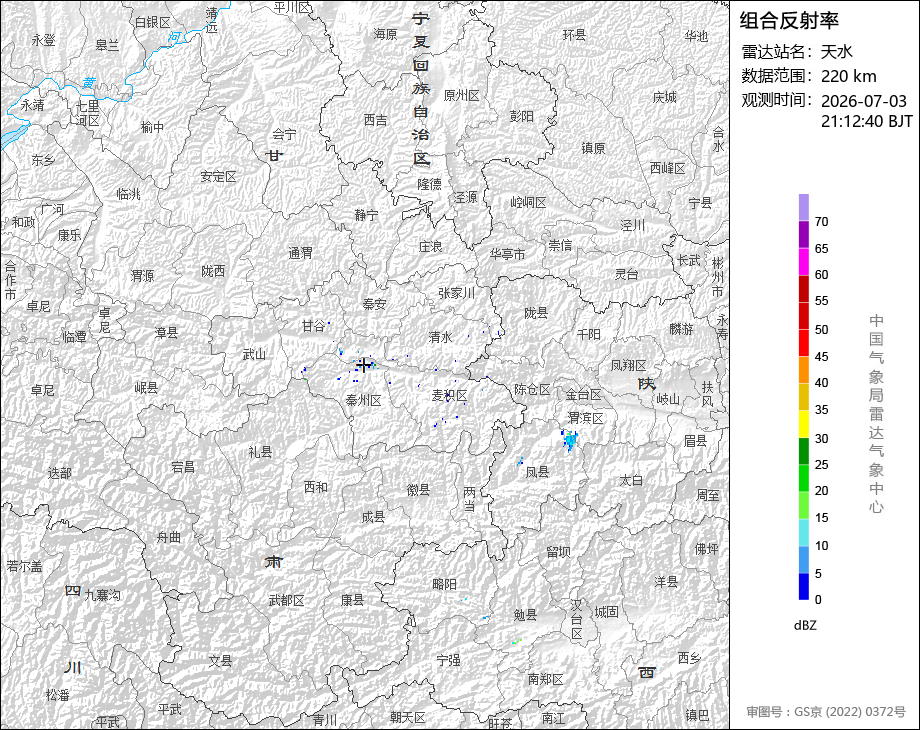Viewport: 920px width, 730px height.
Task: Click the 雷达站名 天水 label
Action: click(x=797, y=52)
